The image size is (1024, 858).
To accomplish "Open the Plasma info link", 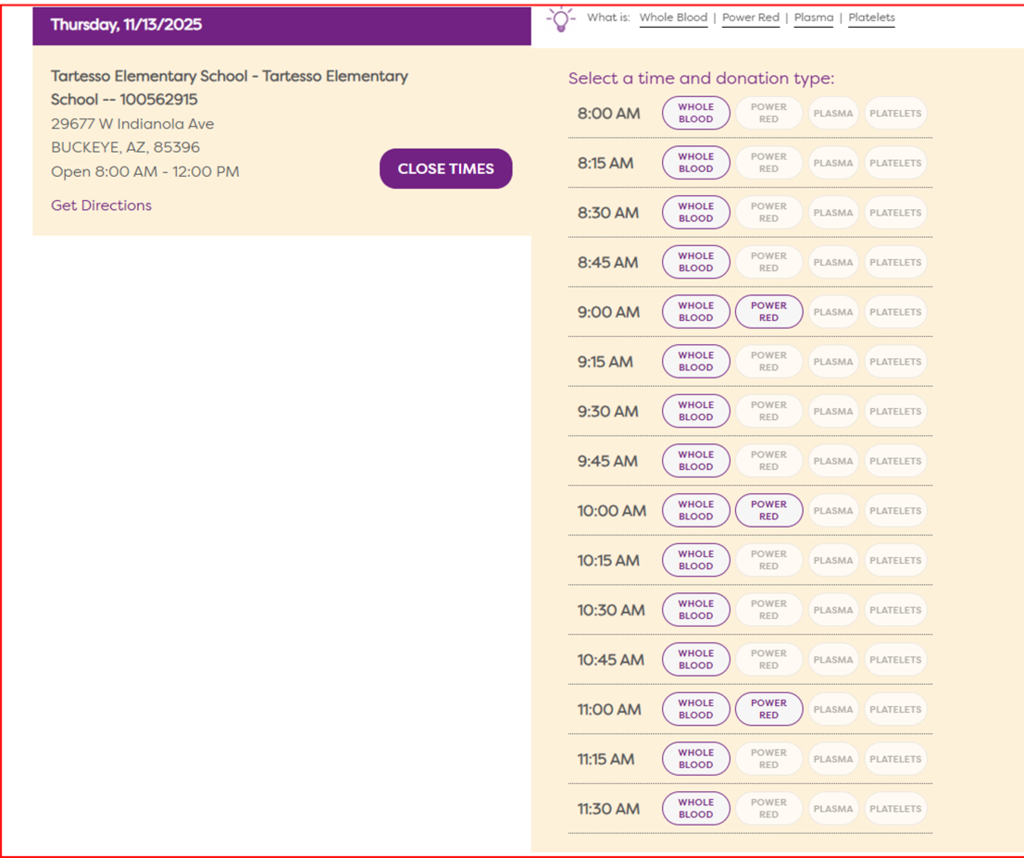I will 813,18.
